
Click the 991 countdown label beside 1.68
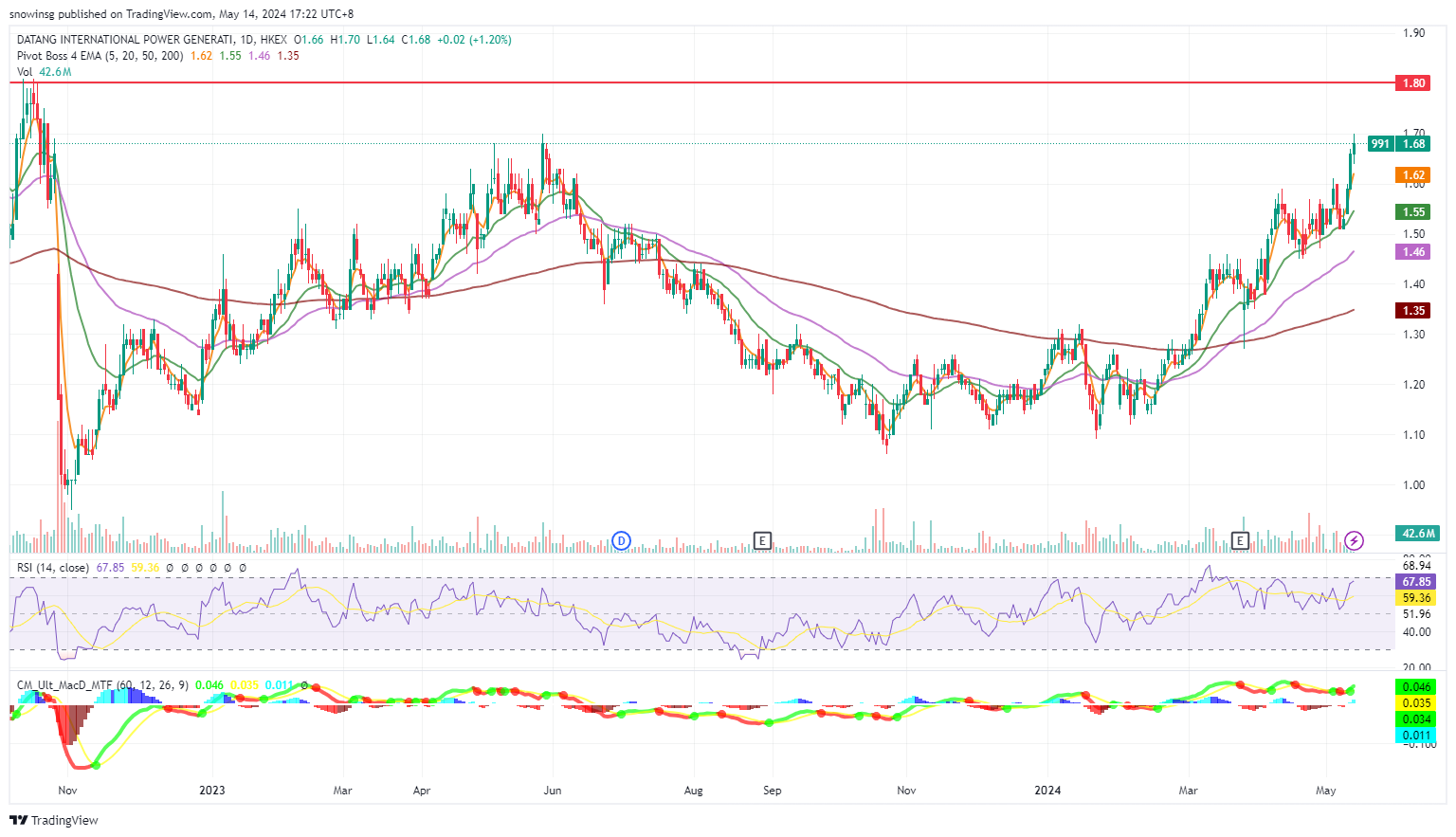1380,144
